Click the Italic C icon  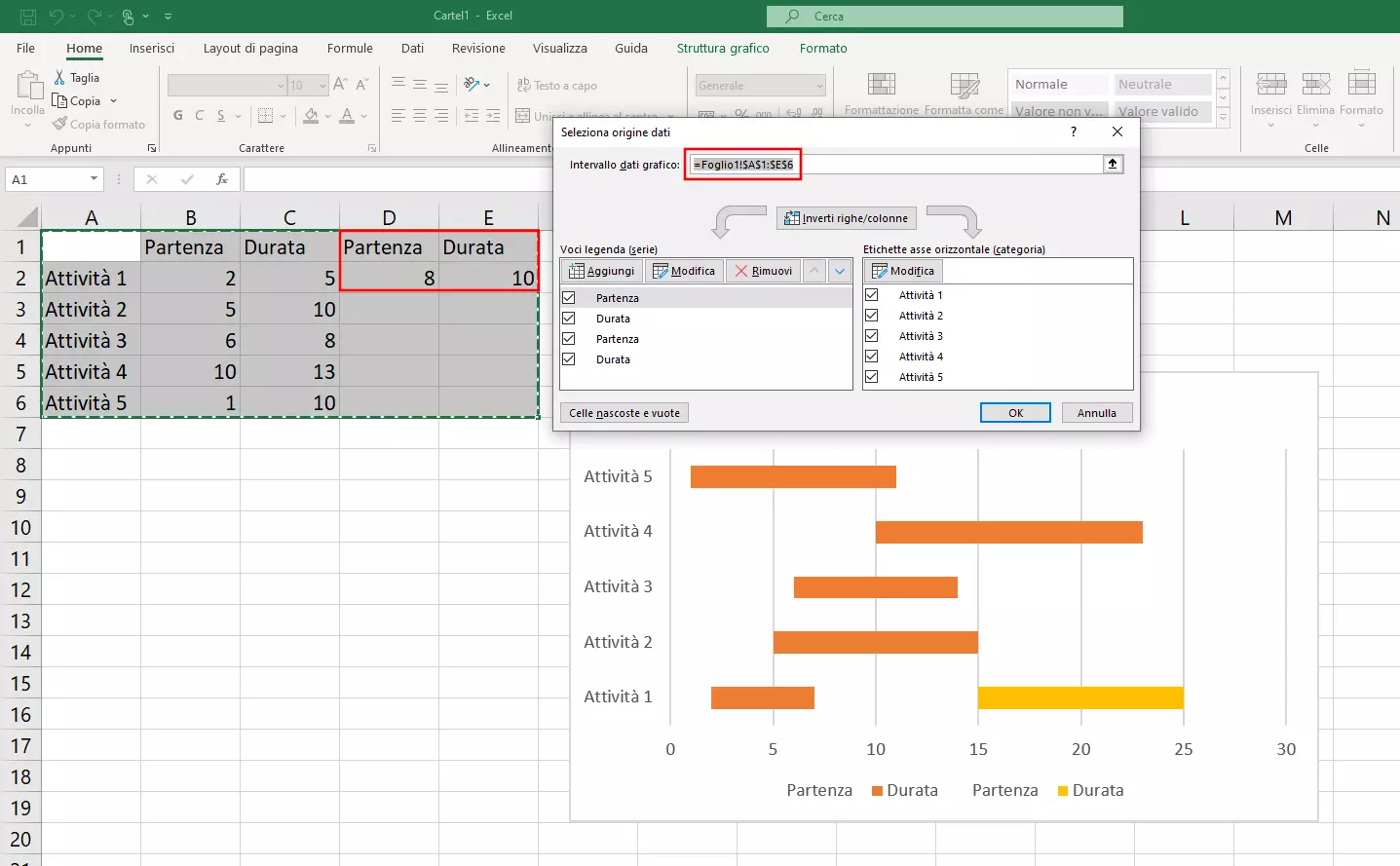pyautogui.click(x=199, y=115)
